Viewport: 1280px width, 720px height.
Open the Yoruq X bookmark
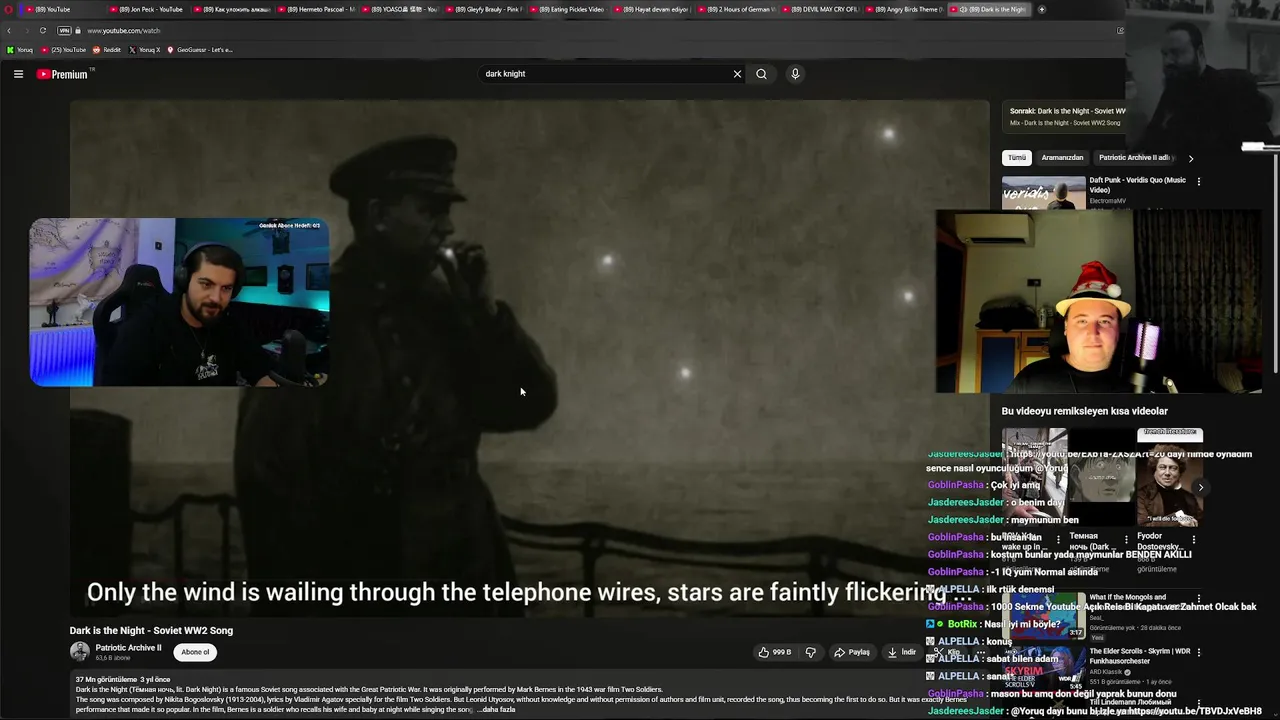point(145,50)
